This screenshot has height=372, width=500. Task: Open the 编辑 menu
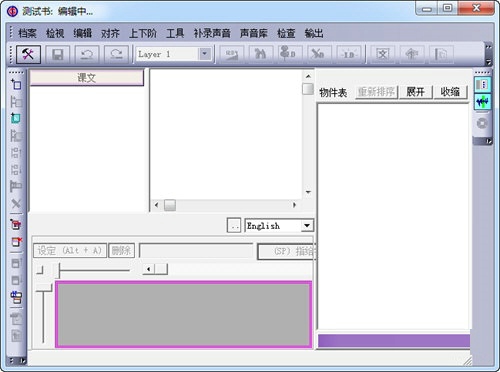point(83,33)
